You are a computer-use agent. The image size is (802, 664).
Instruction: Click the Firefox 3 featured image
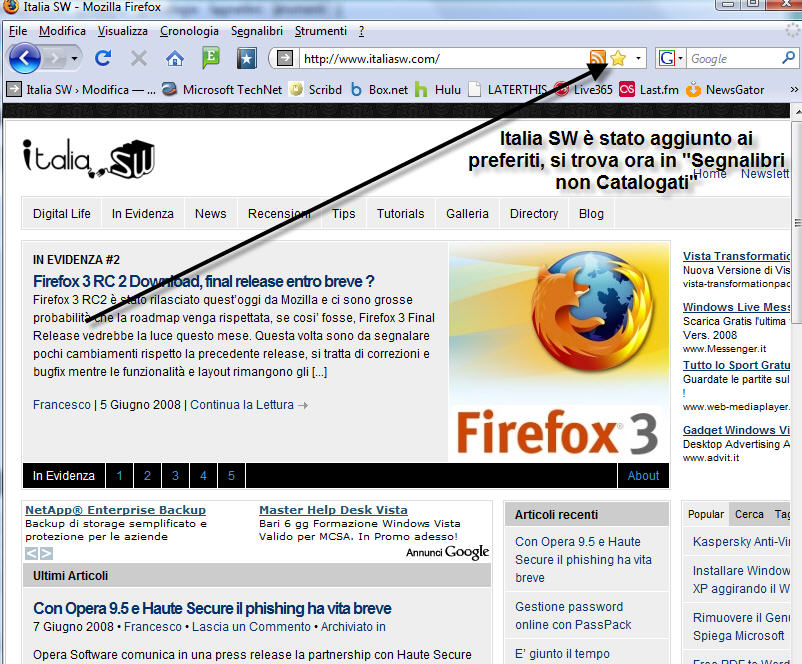click(x=559, y=352)
